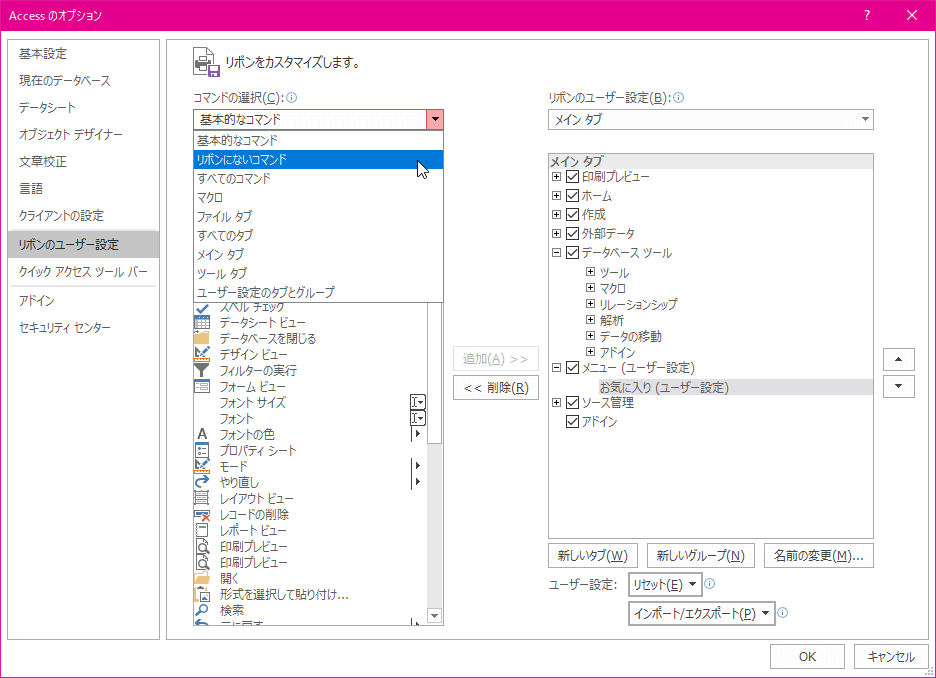The width and height of the screenshot is (936, 678).
Task: Click the フォントの色 letter A icon
Action: coord(202,434)
